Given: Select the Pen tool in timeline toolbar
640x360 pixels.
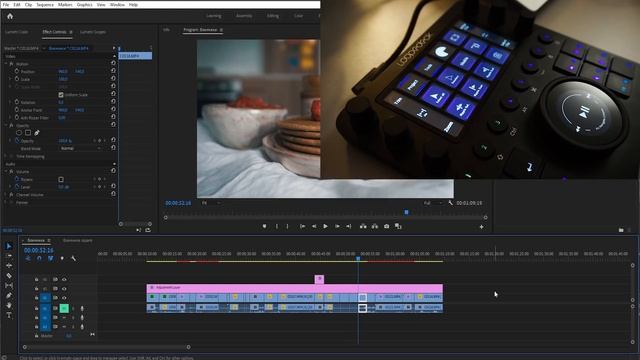Looking at the screenshot, I should click(9, 296).
